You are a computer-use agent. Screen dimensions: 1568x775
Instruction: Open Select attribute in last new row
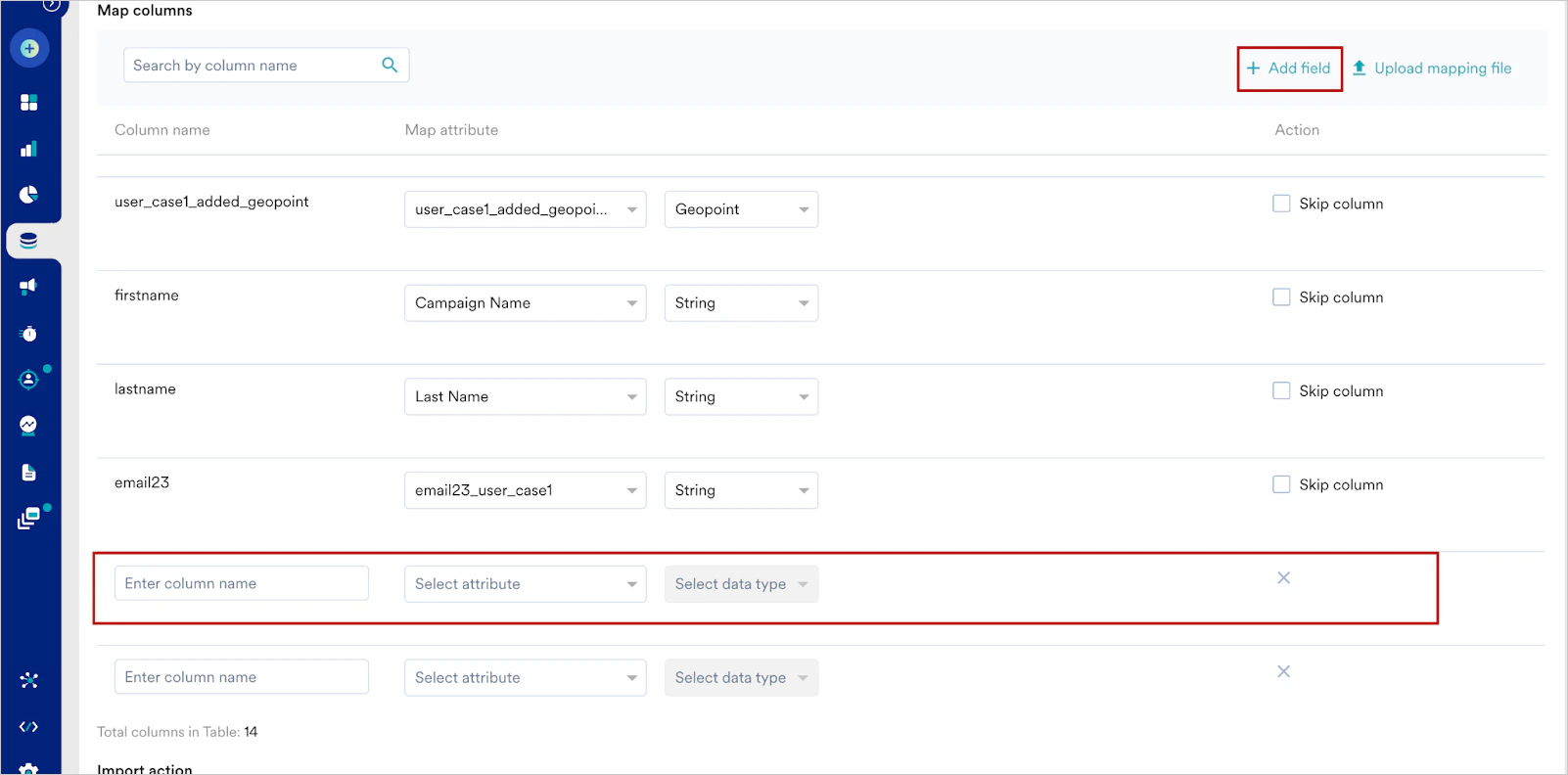tap(526, 677)
